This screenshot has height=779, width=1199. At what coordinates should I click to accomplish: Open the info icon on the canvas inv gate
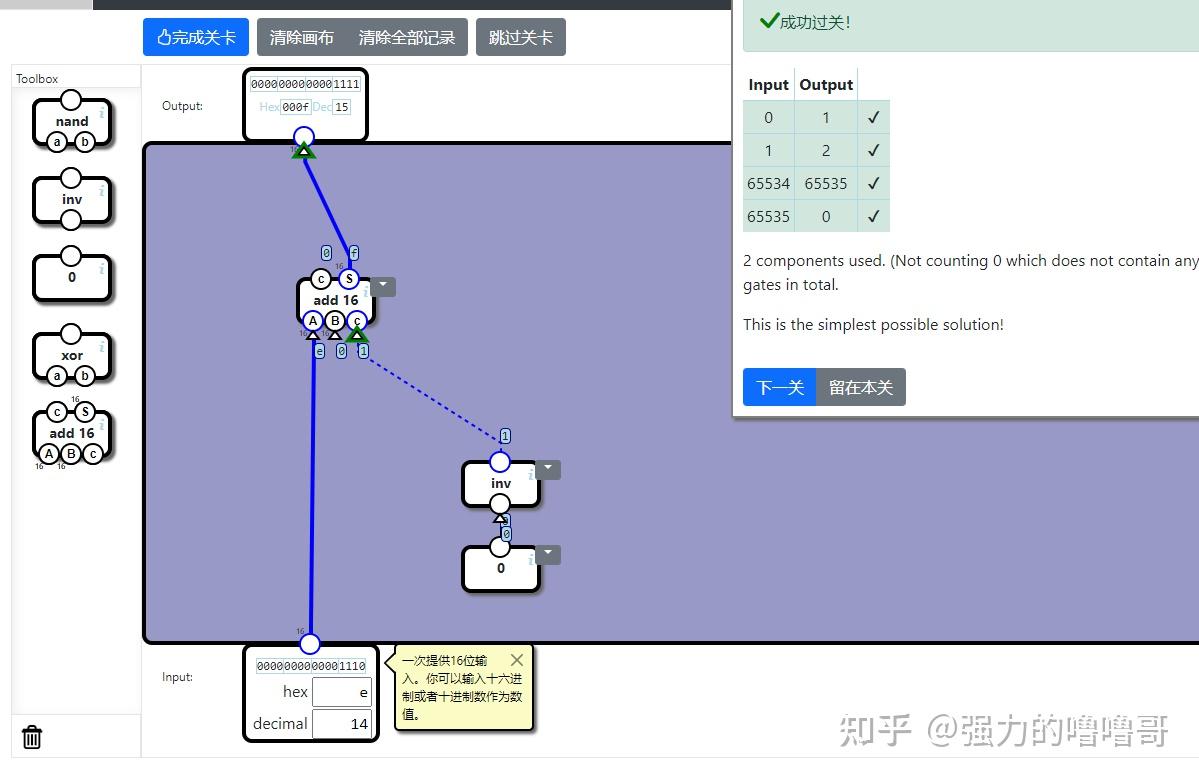(x=529, y=473)
